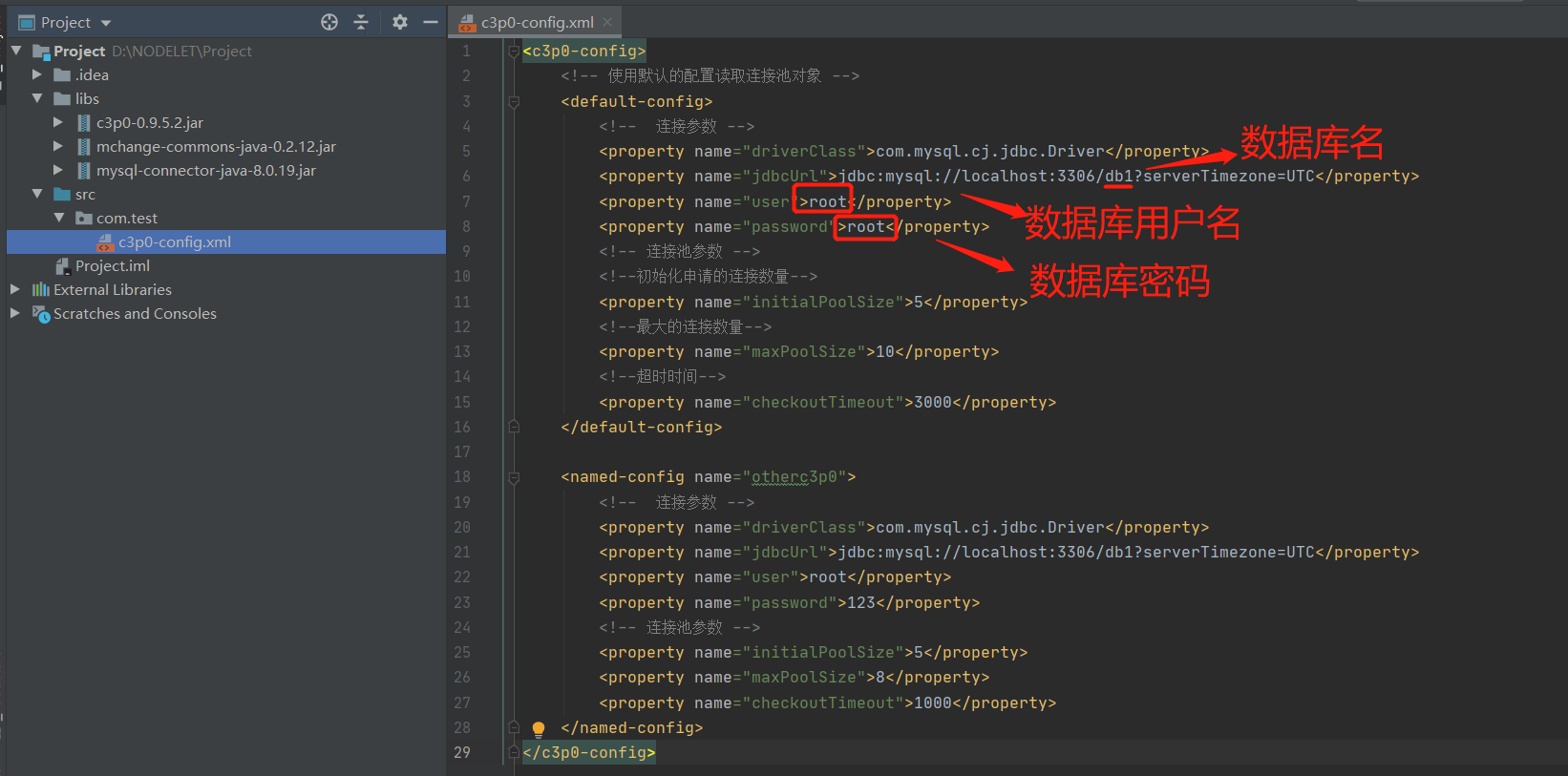Click the Project.iml file icon
The width and height of the screenshot is (1568, 776).
pos(63,265)
